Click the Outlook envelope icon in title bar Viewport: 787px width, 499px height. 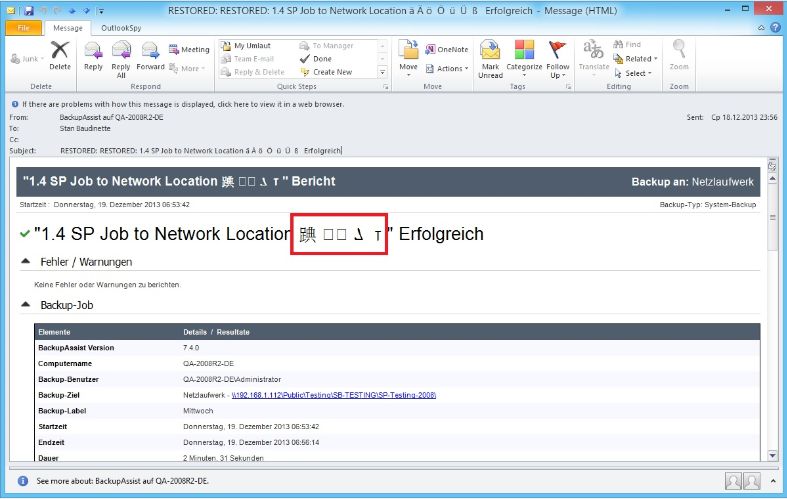[11, 11]
